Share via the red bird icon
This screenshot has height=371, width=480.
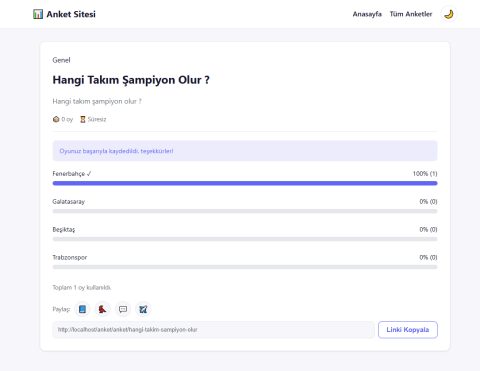pyautogui.click(x=102, y=309)
